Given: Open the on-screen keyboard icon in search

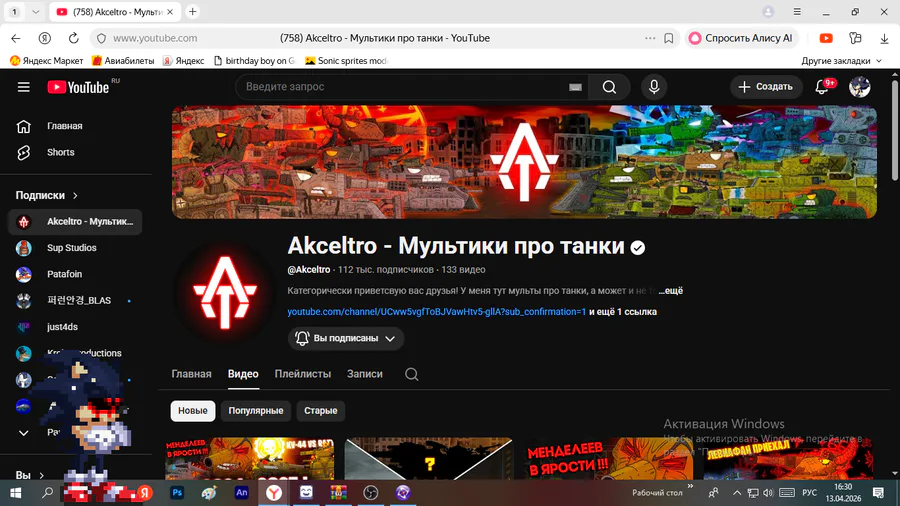Looking at the screenshot, I should (x=575, y=87).
